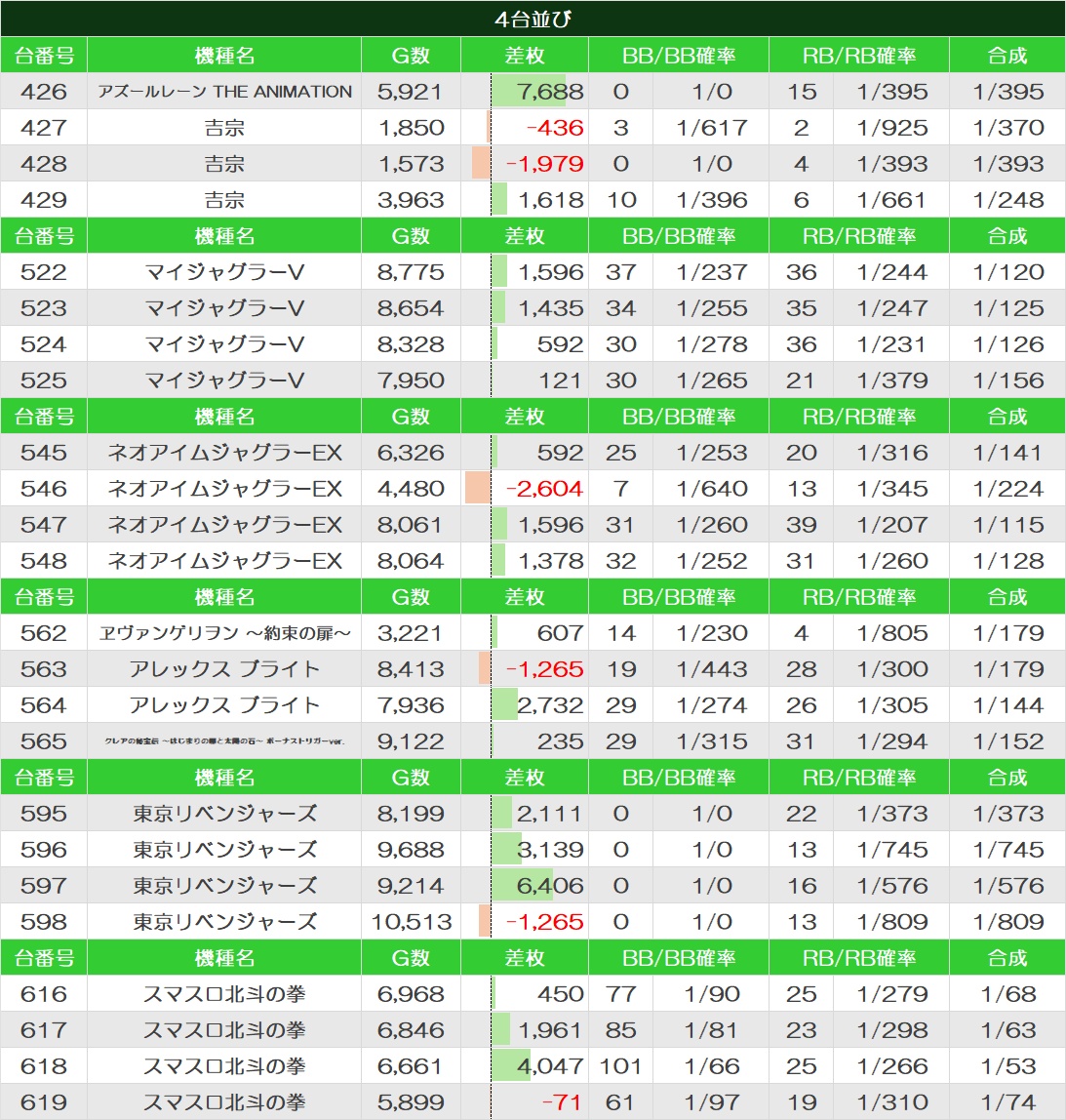Screen dimensions: 1066x1120
Task: Click combined rate 1/156 cell
Action: point(1007,380)
